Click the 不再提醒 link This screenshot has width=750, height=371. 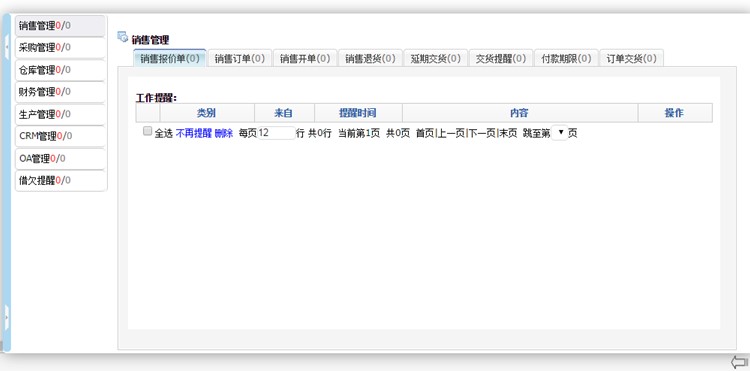(193, 133)
